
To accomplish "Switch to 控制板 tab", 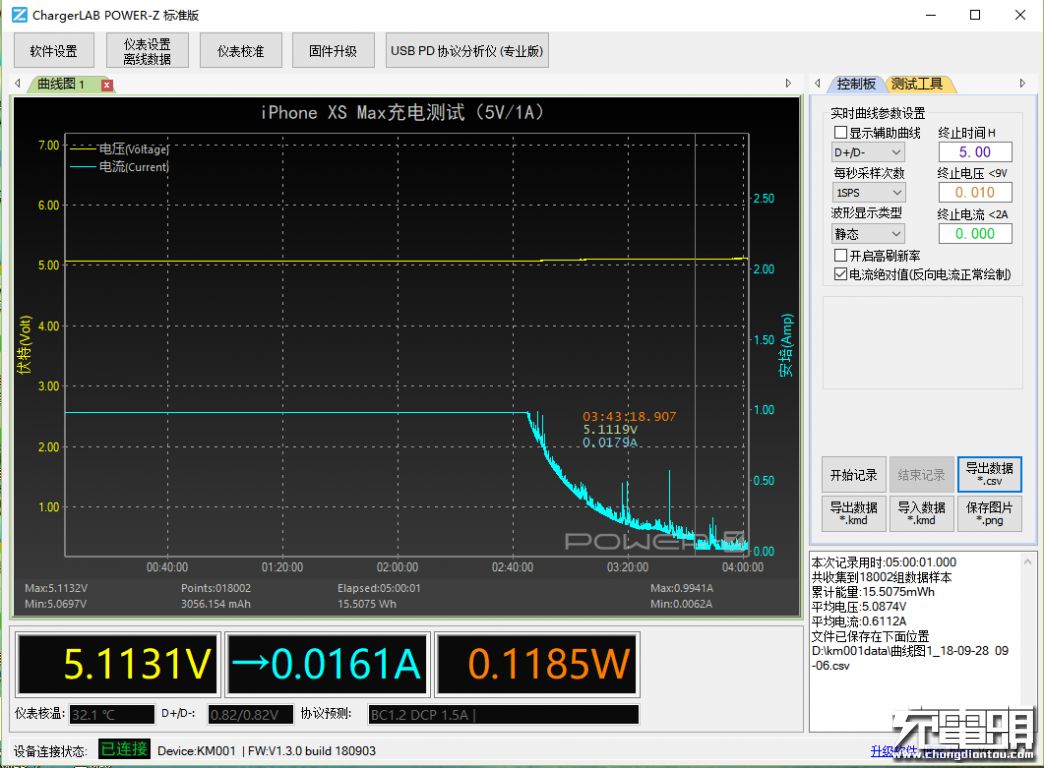I will click(856, 84).
